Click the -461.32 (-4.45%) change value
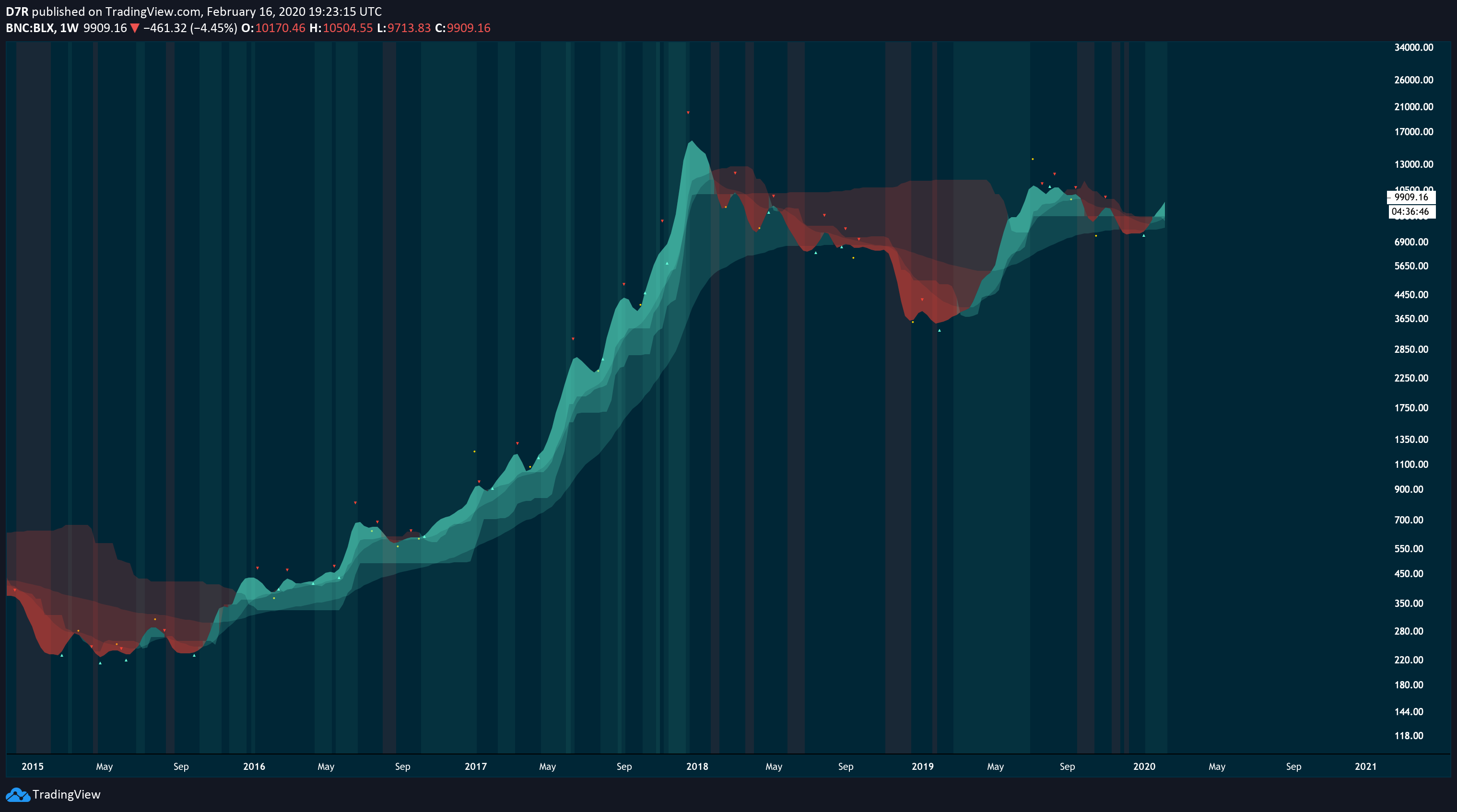1457x812 pixels. 190,28
